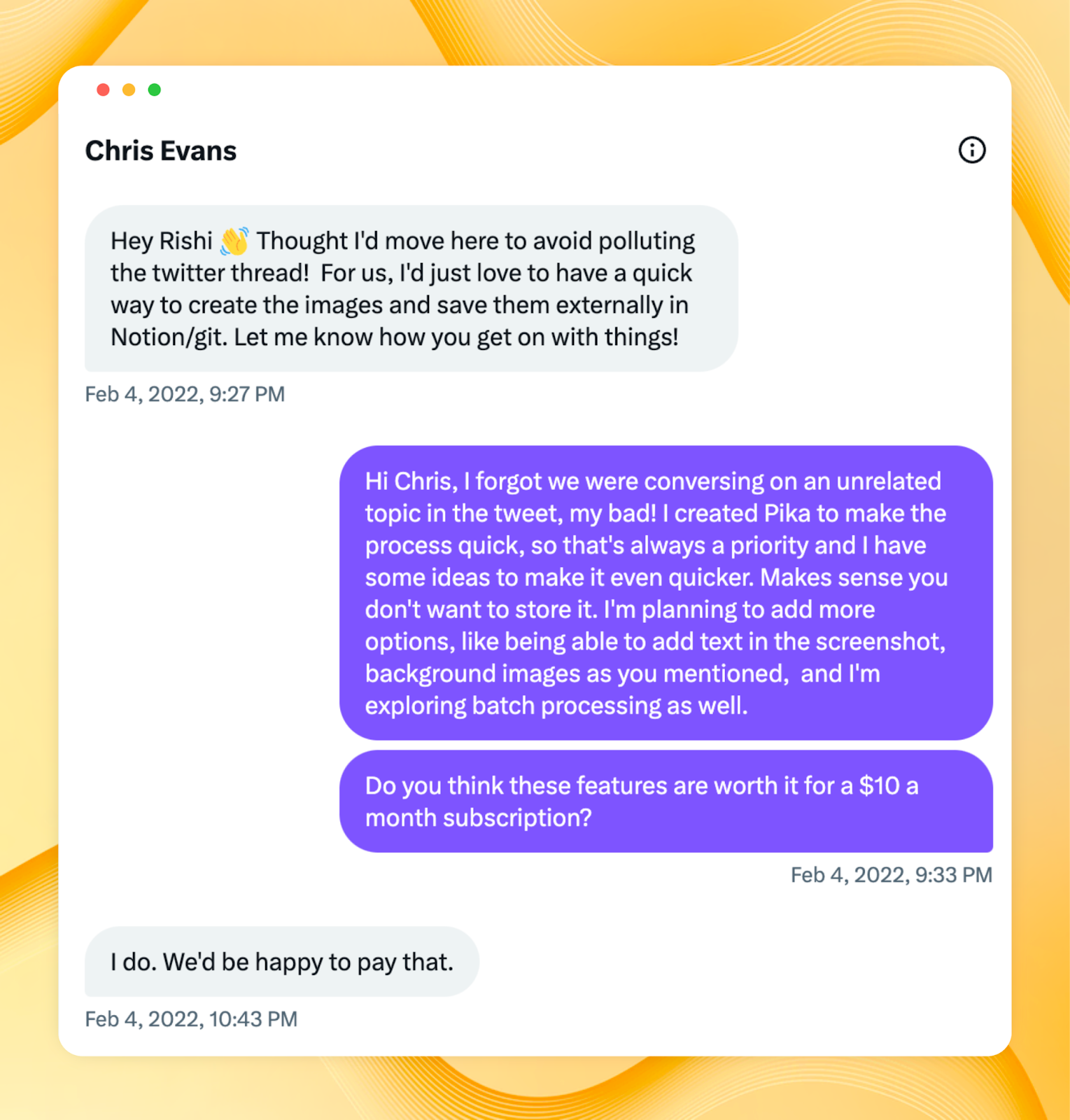This screenshot has width=1070, height=1120.
Task: Click the word 'Pika' in purple message
Action: point(787,513)
